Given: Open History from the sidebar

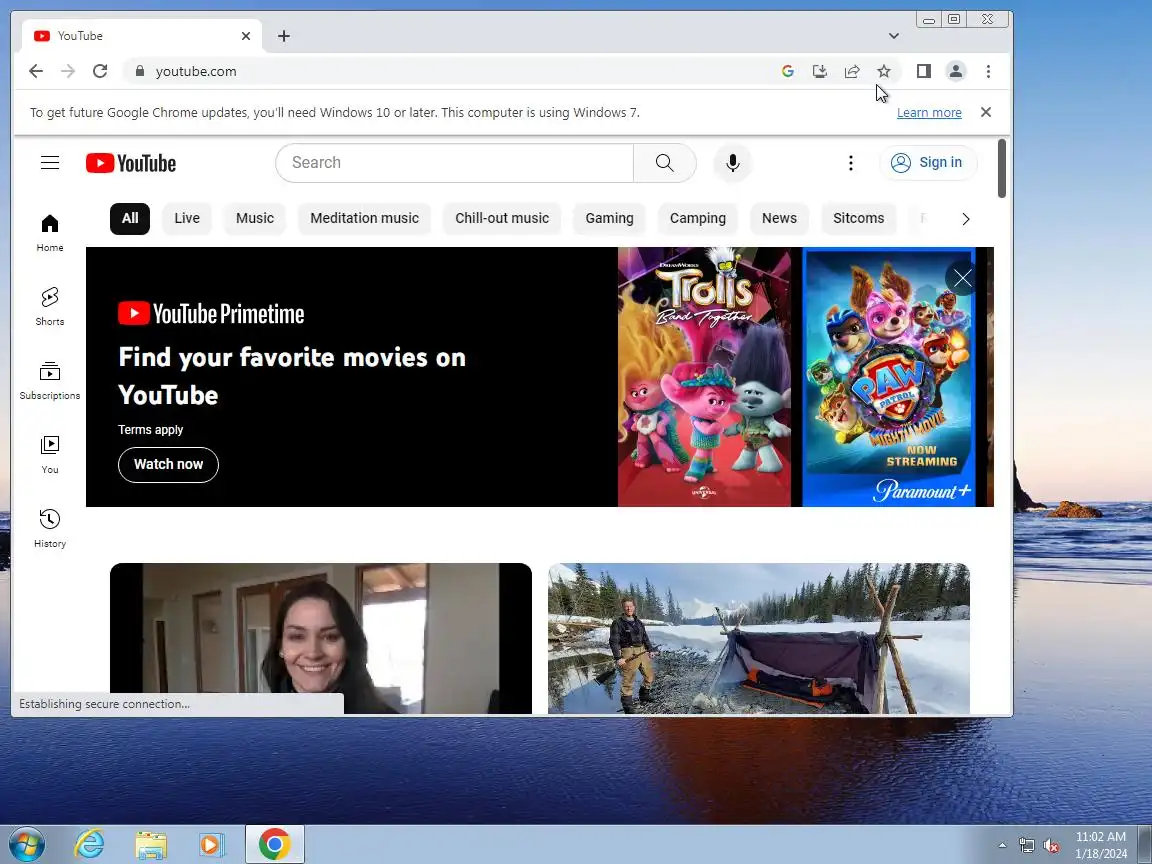Looking at the screenshot, I should pos(50,528).
